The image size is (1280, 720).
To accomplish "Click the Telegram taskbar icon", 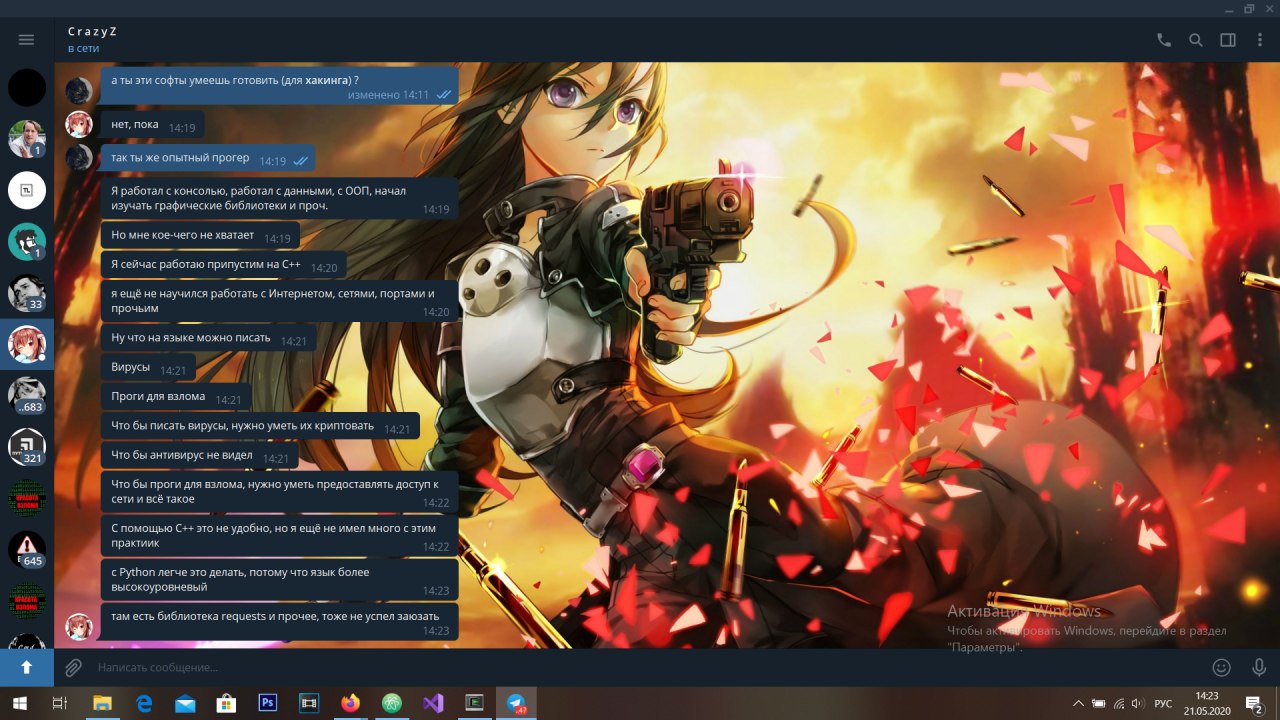I will click(x=516, y=703).
